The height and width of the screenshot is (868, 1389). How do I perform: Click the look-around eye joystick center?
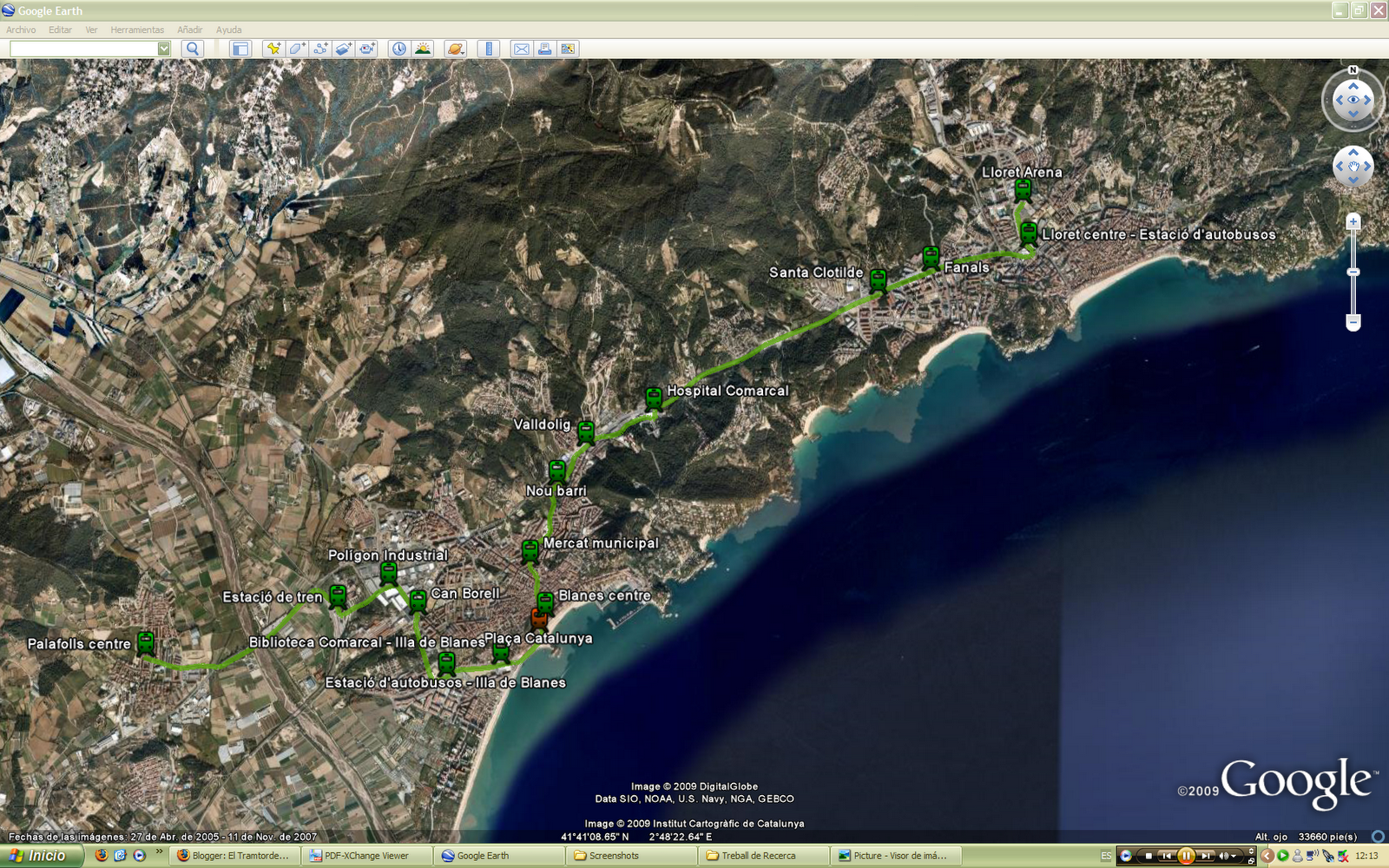[1353, 100]
